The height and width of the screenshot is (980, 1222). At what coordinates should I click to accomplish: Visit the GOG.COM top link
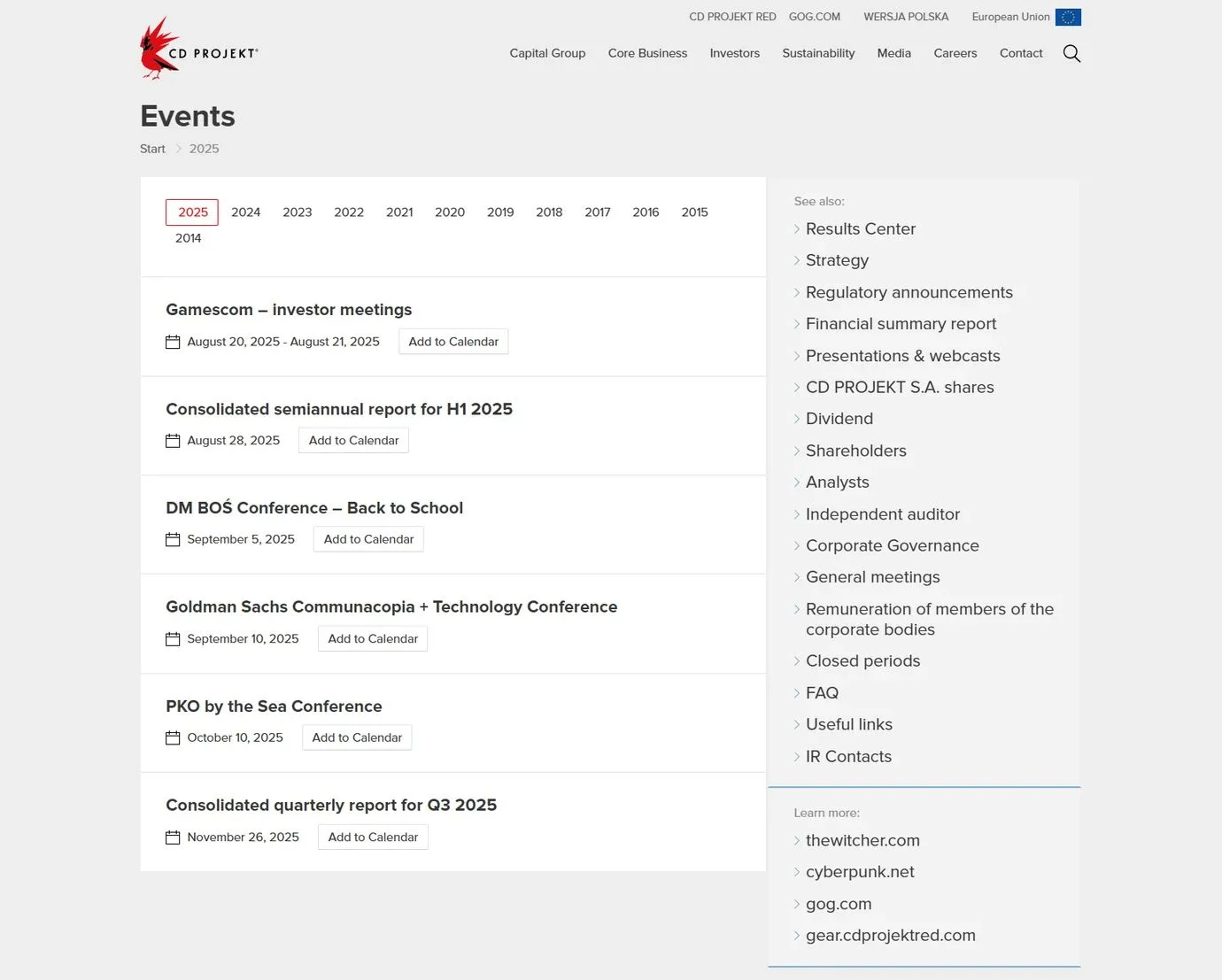815,17
